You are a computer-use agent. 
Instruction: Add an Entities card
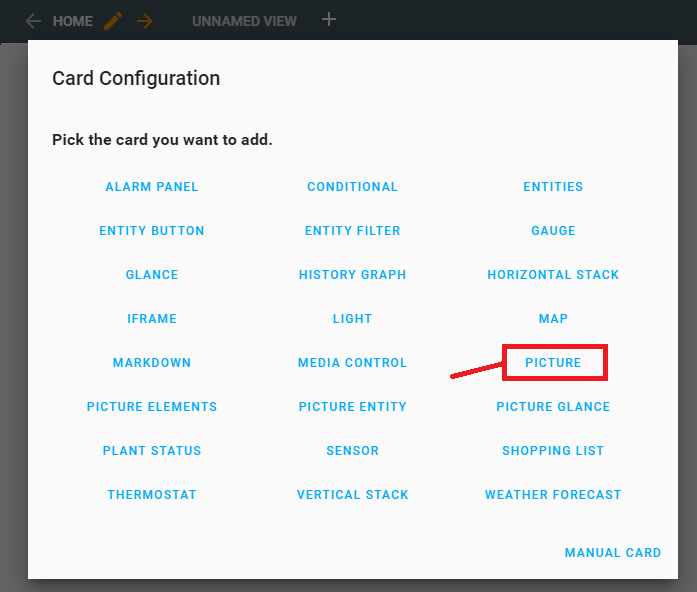pyautogui.click(x=553, y=187)
